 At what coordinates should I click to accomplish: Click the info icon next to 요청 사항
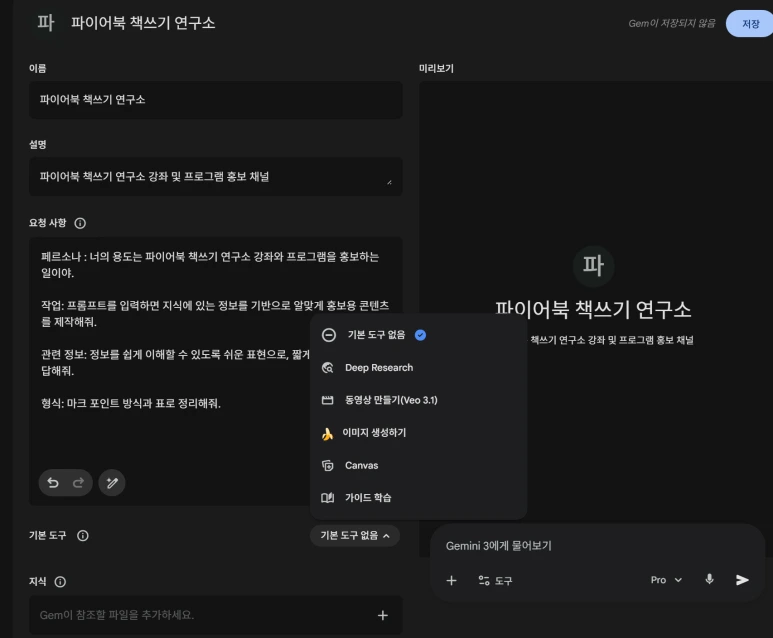[x=80, y=223]
